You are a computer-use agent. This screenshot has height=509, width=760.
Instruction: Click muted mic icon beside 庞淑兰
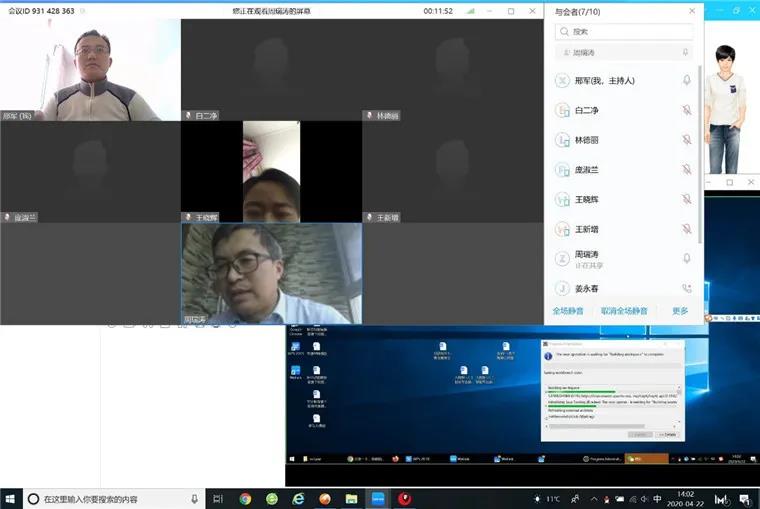coord(686,170)
